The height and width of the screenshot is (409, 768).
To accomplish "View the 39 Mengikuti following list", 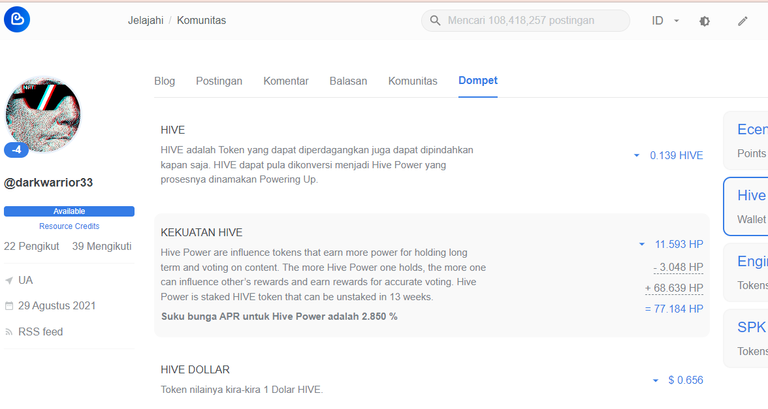I will click(x=102, y=246).
